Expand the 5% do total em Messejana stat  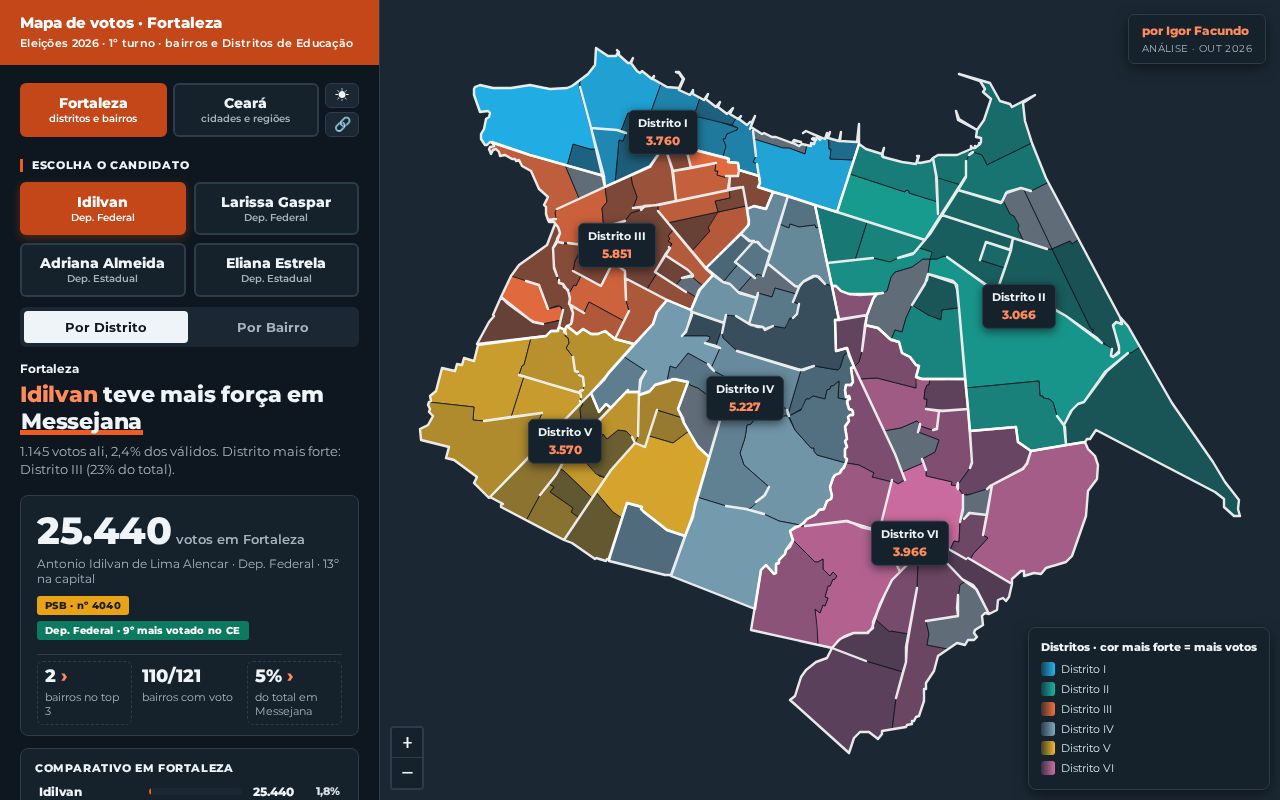click(x=294, y=692)
